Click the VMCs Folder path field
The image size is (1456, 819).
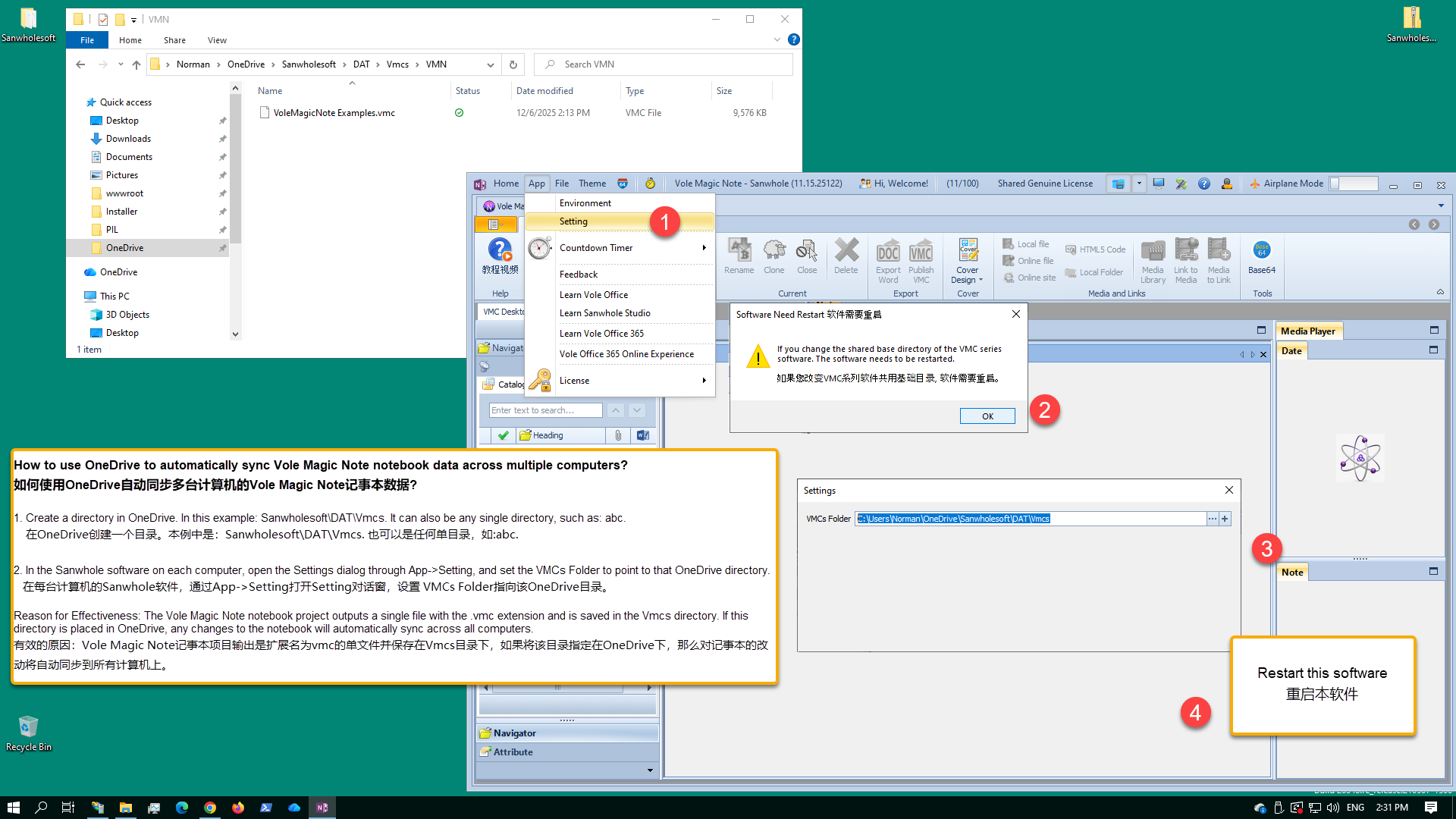click(x=1029, y=519)
